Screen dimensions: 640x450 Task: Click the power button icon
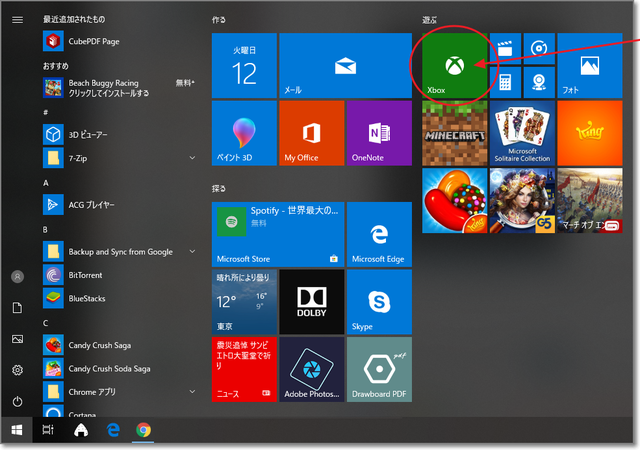point(17,401)
